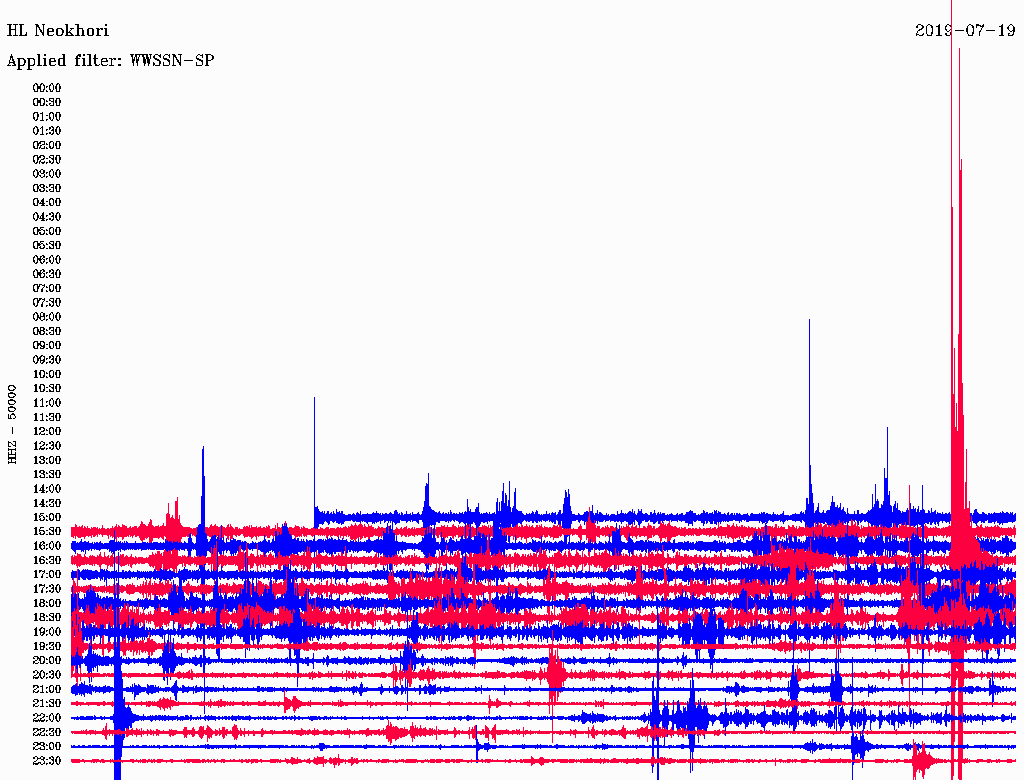Select the 03:00 time label
The width and height of the screenshot is (1024, 780).
point(47,174)
